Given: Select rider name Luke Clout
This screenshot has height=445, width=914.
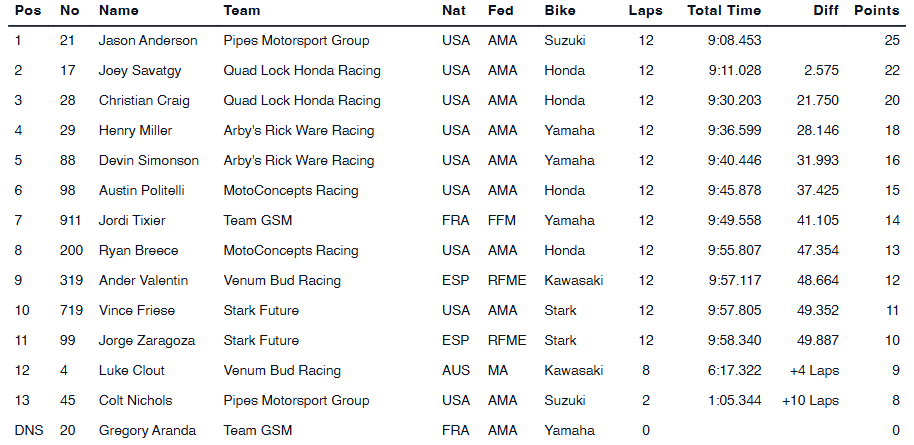Looking at the screenshot, I should tap(132, 371).
